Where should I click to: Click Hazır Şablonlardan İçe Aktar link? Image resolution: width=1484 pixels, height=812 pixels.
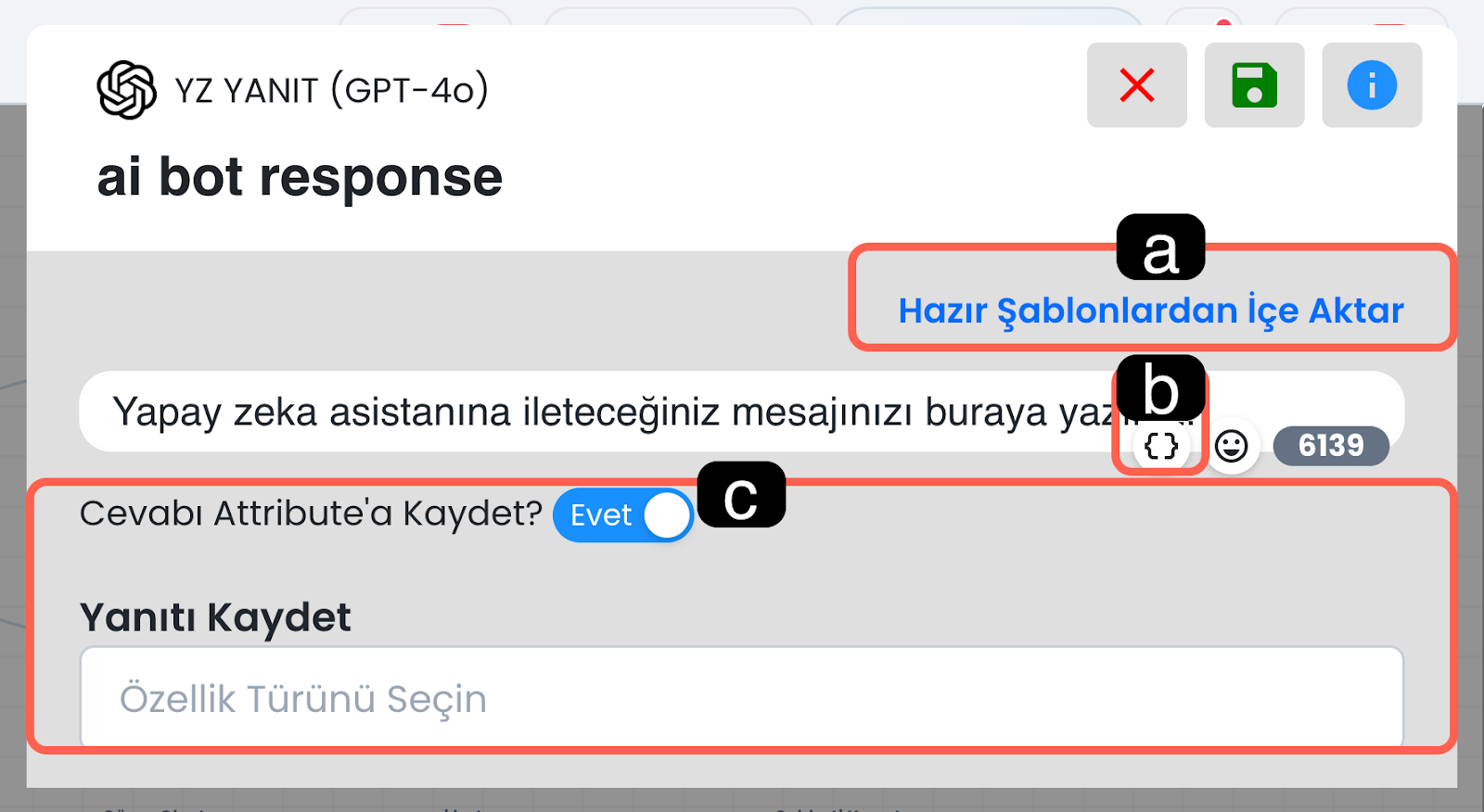(x=1150, y=311)
